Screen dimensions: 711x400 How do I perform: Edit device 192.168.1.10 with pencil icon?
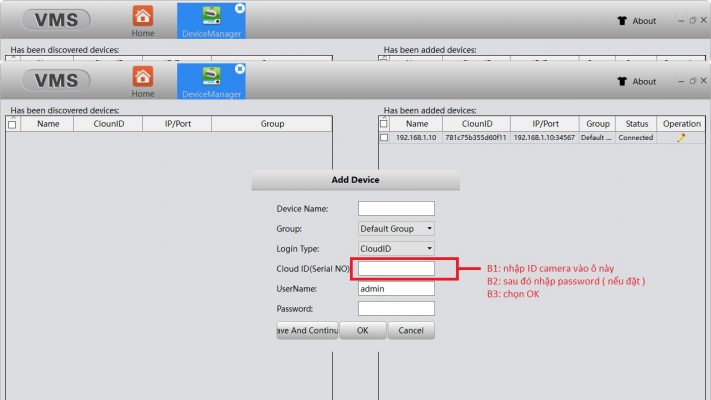click(x=681, y=138)
